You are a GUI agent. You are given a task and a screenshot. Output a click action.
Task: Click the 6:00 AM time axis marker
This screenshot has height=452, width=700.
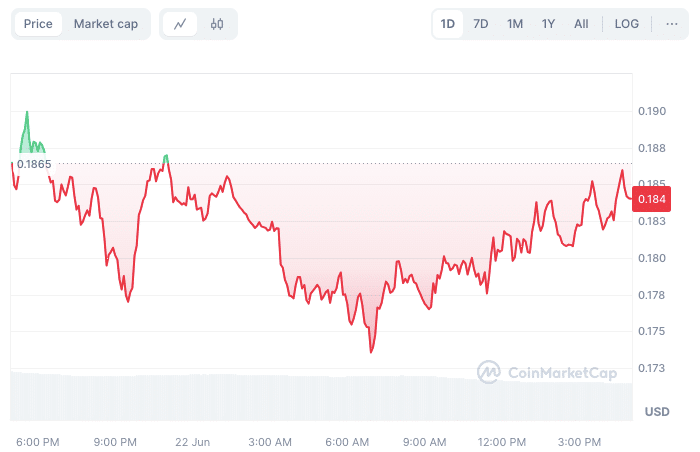(x=347, y=442)
